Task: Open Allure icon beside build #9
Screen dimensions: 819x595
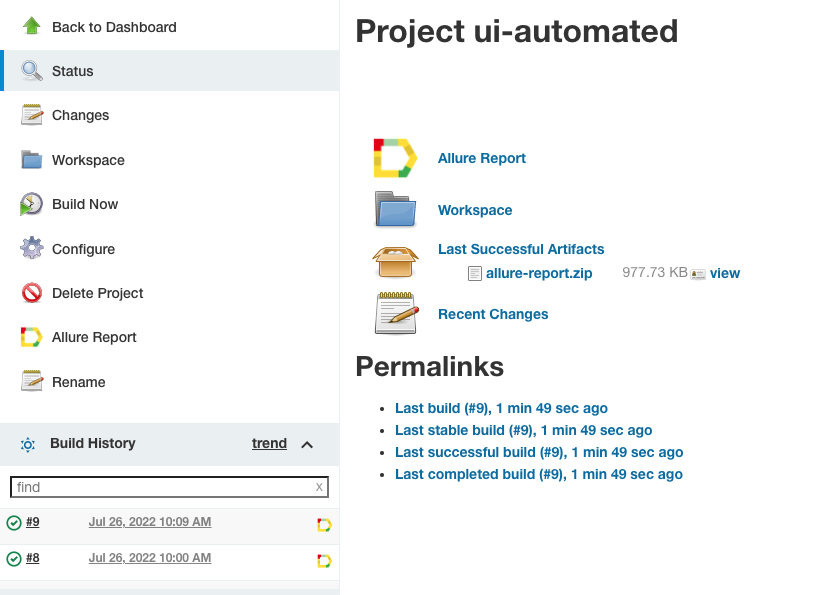Action: 324,524
